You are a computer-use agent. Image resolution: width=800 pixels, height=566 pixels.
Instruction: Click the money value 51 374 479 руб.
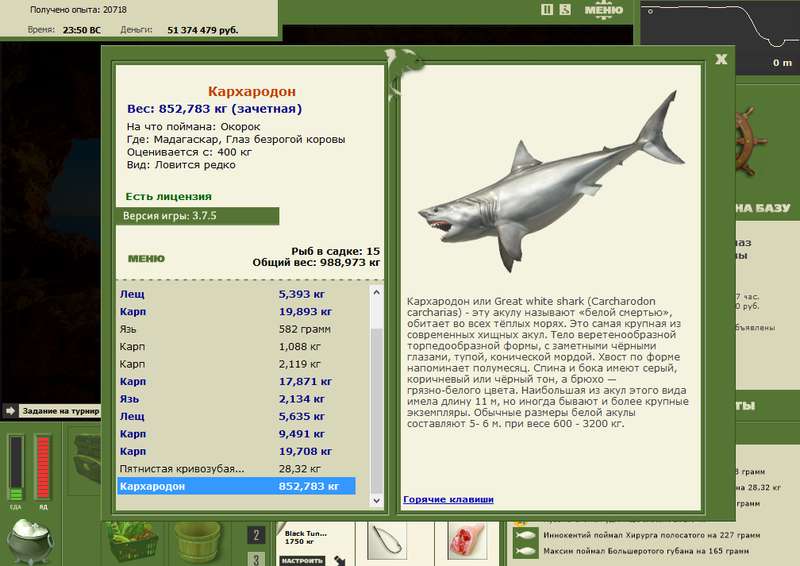pyautogui.click(x=203, y=30)
